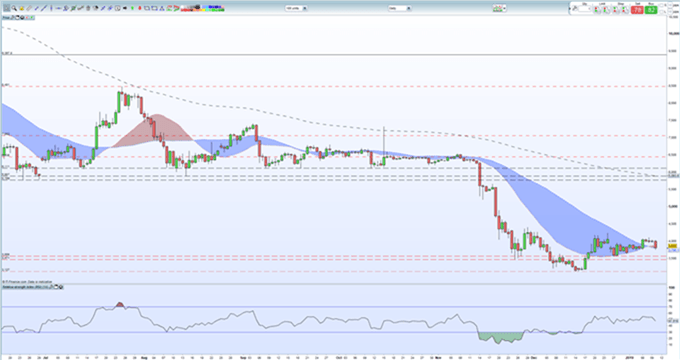This screenshot has width=680, height=360.
Task: Click the green up arrow marker tool
Action: pos(132,8)
